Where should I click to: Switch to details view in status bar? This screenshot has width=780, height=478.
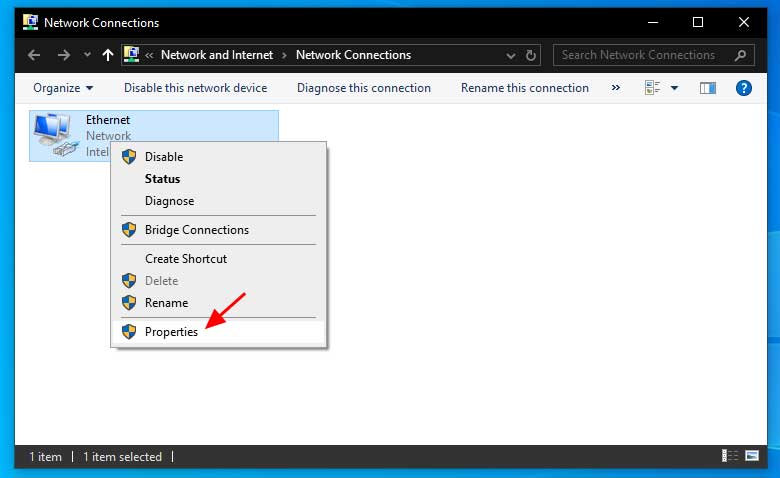729,456
